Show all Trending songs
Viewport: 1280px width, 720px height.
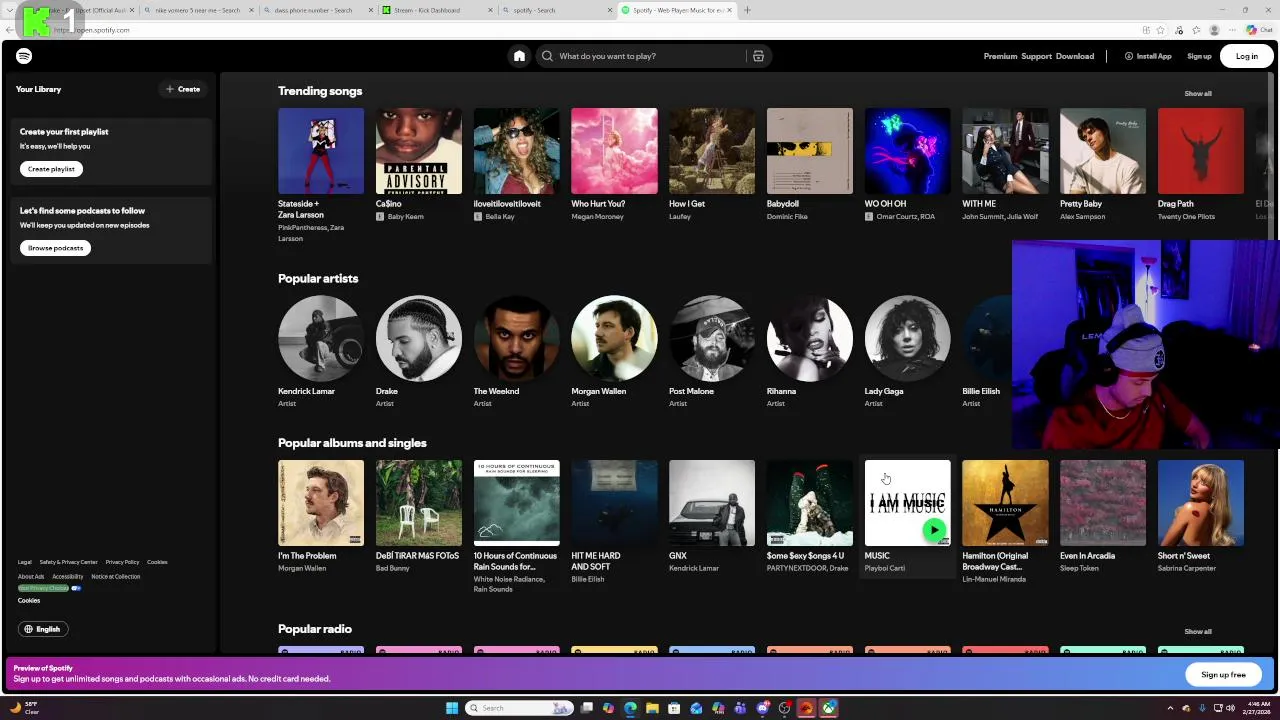(x=1197, y=94)
